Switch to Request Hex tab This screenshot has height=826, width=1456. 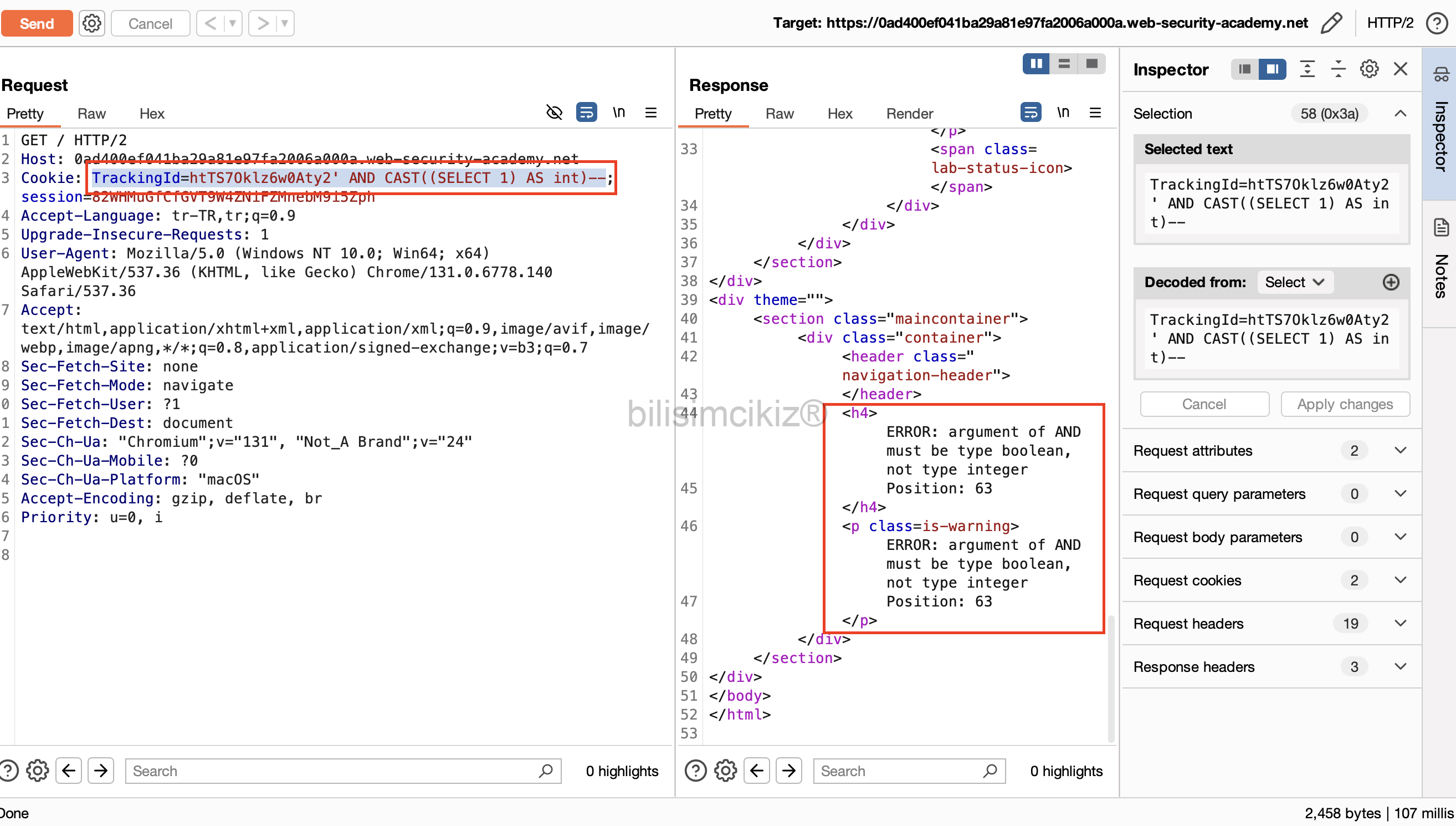[x=151, y=114]
